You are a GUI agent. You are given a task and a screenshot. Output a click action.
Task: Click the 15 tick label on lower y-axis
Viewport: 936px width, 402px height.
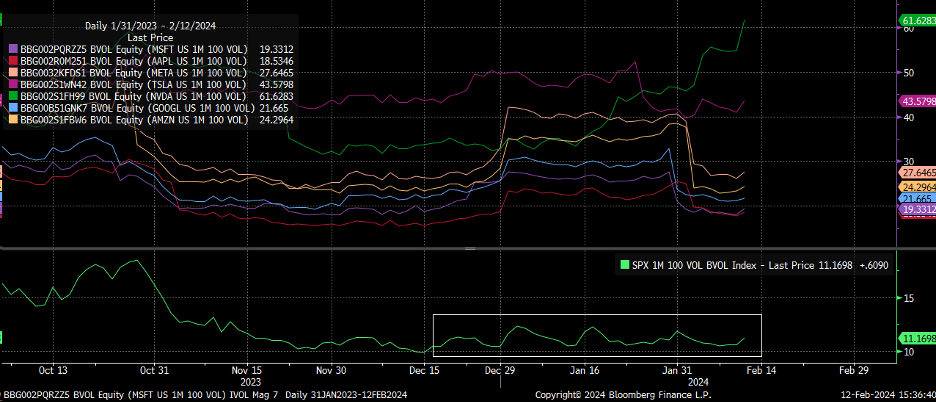909,297
